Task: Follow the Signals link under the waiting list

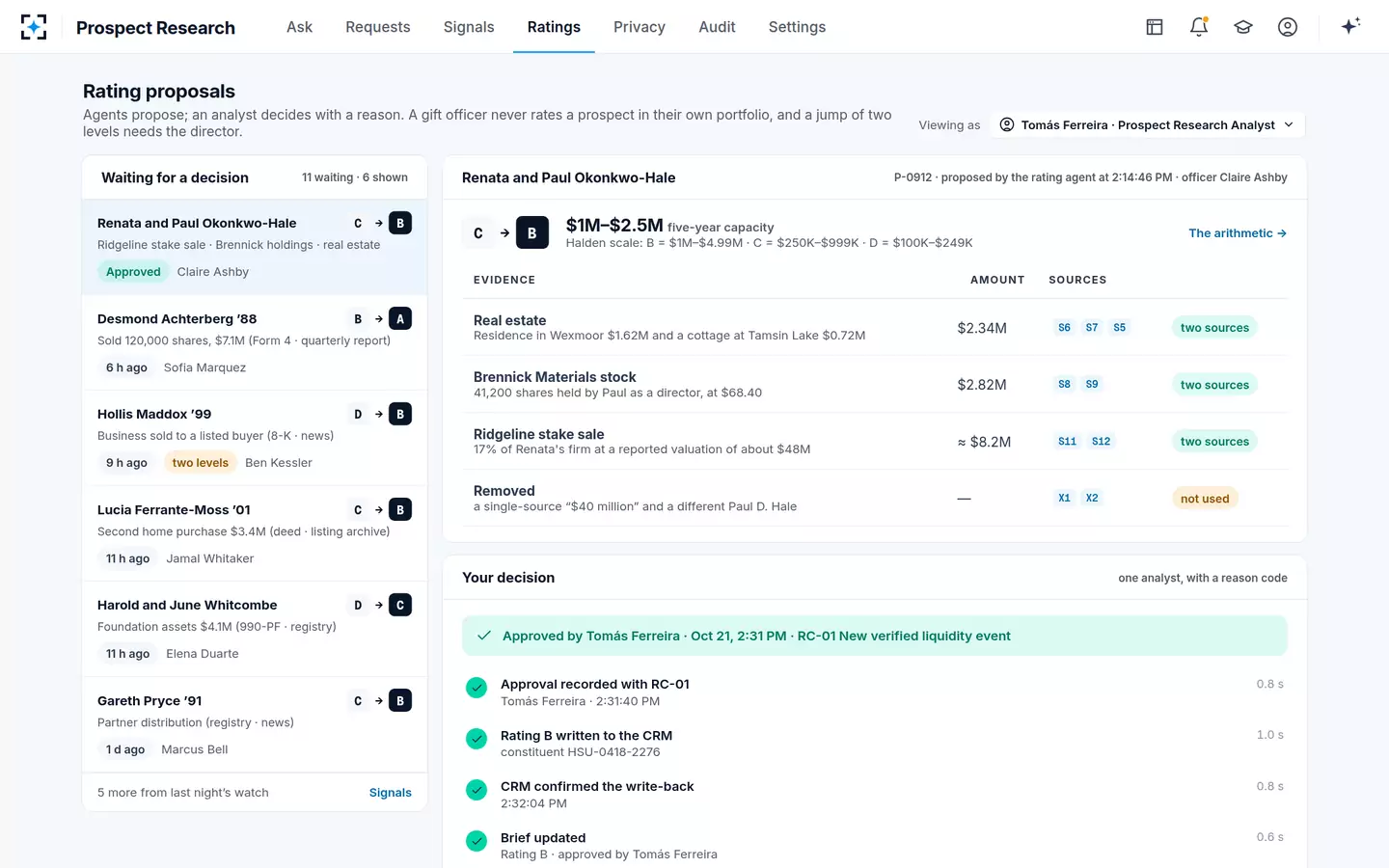Action: point(391,793)
